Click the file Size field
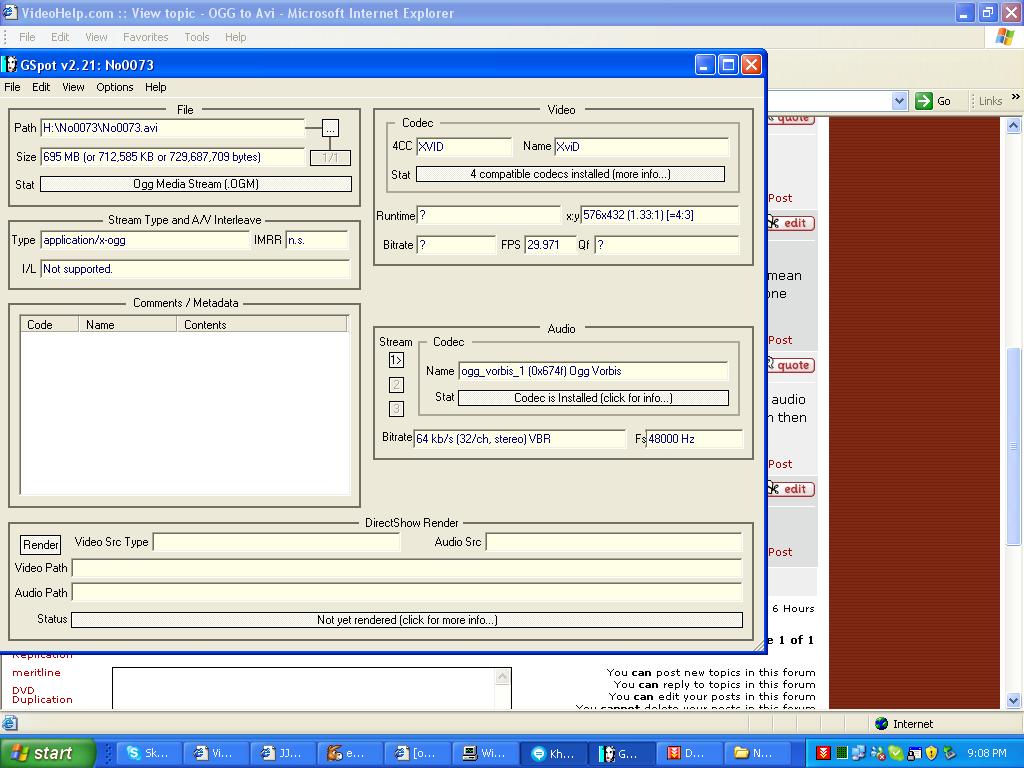 coord(173,157)
